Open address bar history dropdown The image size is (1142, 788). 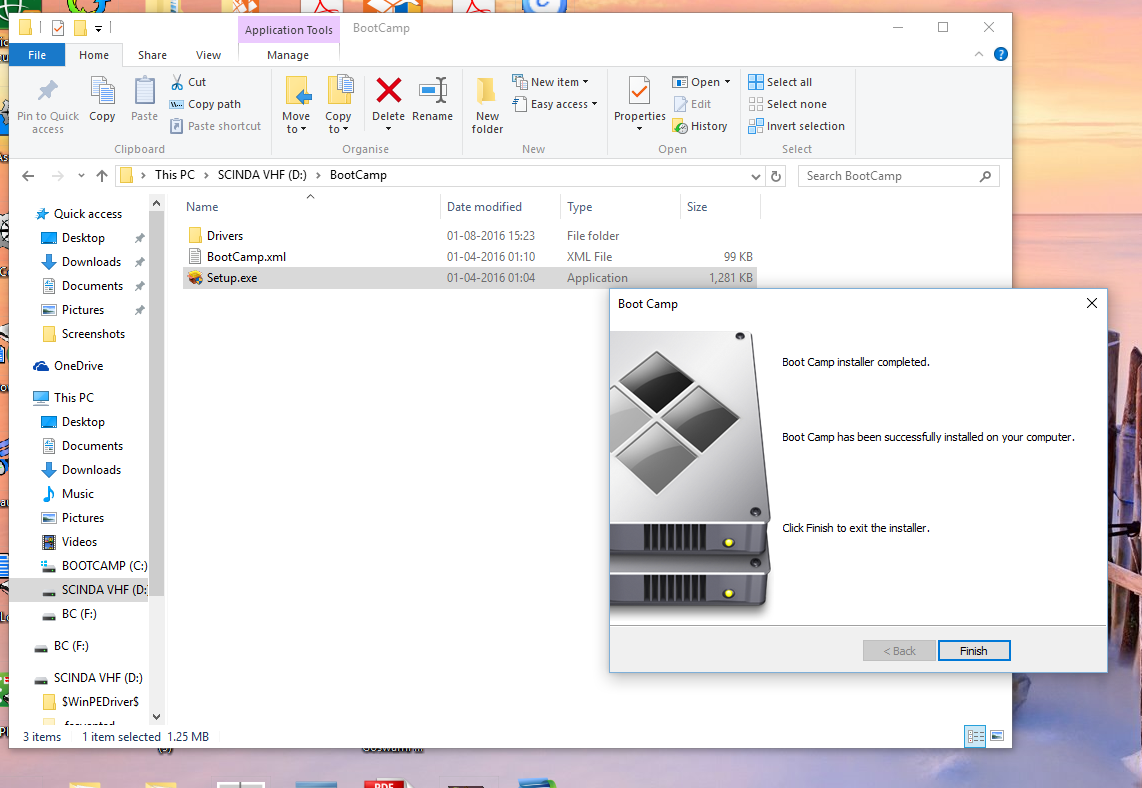coord(755,176)
